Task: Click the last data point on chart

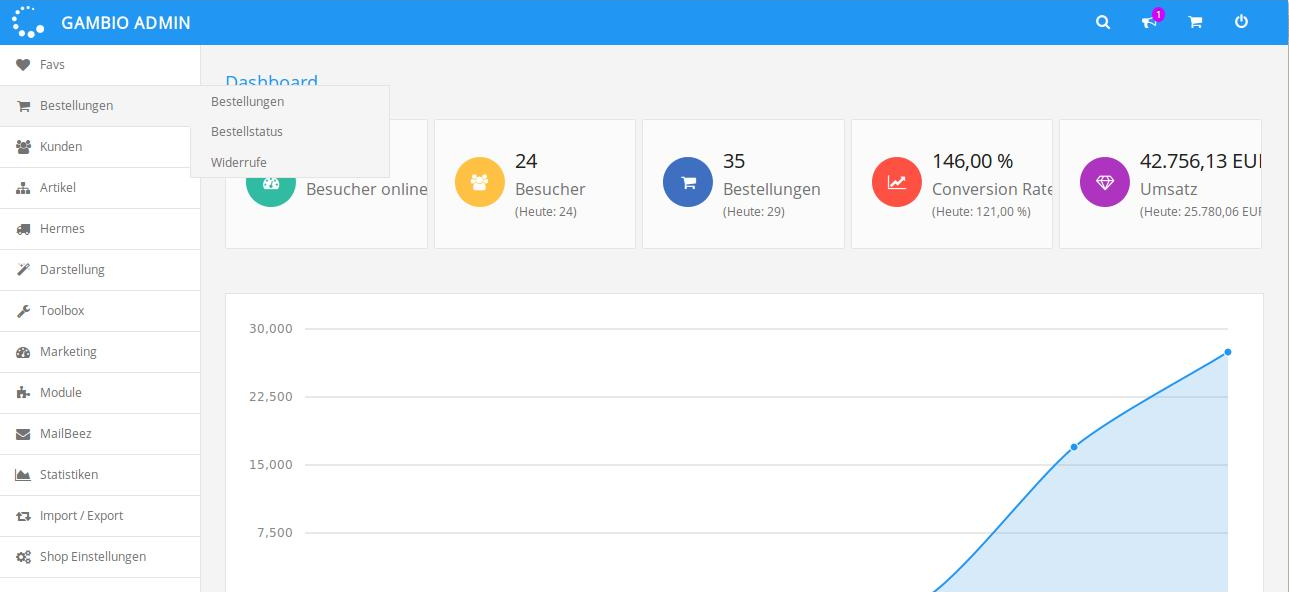Action: tap(1227, 352)
